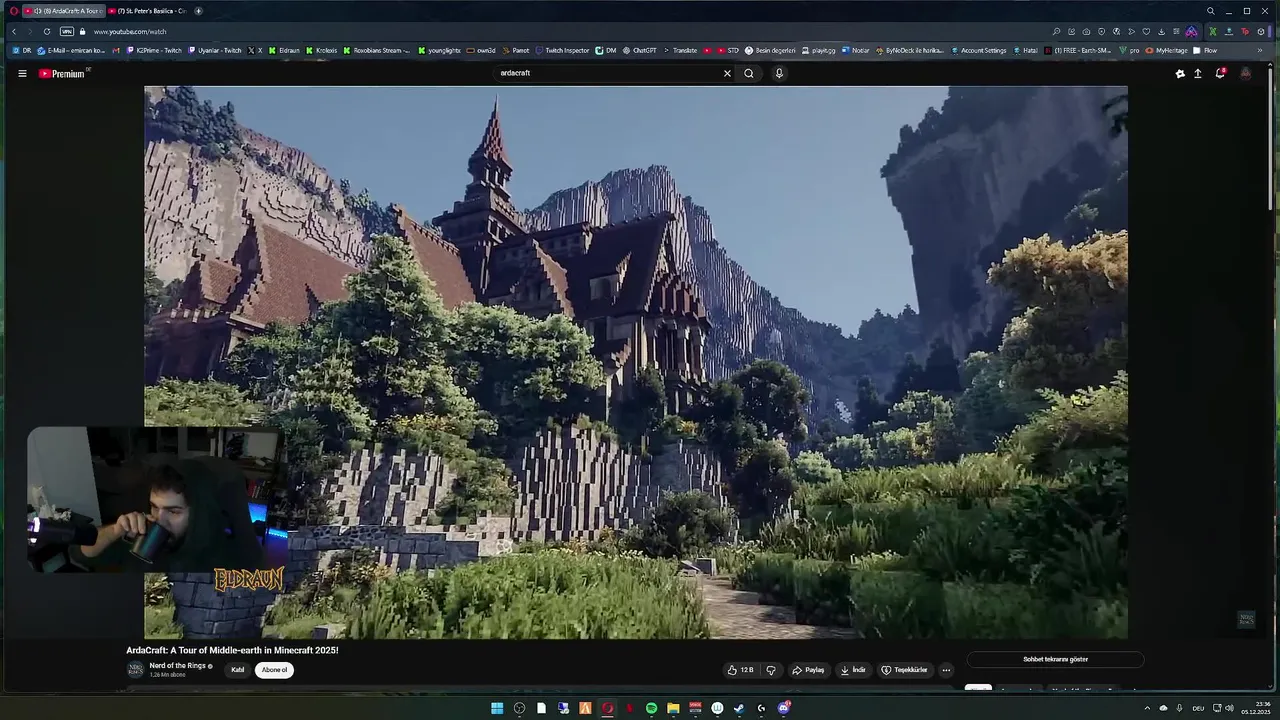Click the video player to pause
This screenshot has width=1280, height=720.
tap(636, 362)
